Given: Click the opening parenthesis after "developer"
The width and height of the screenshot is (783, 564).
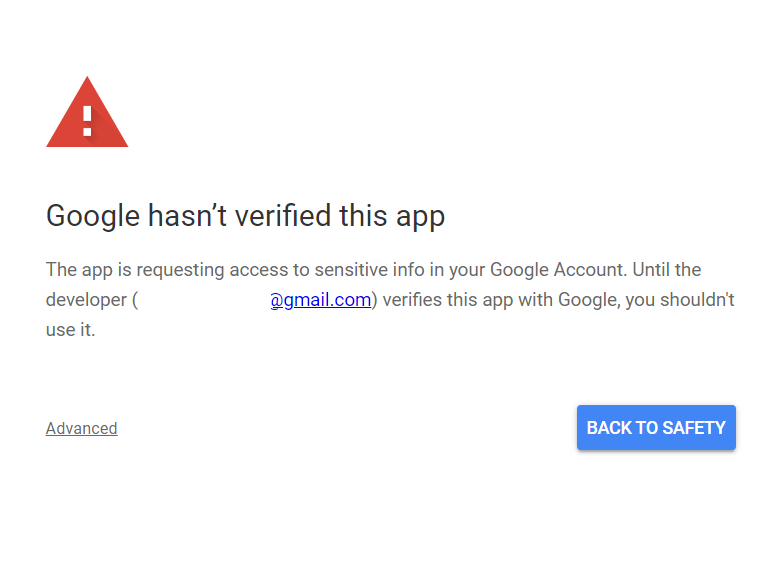Looking at the screenshot, I should pyautogui.click(x=134, y=299).
